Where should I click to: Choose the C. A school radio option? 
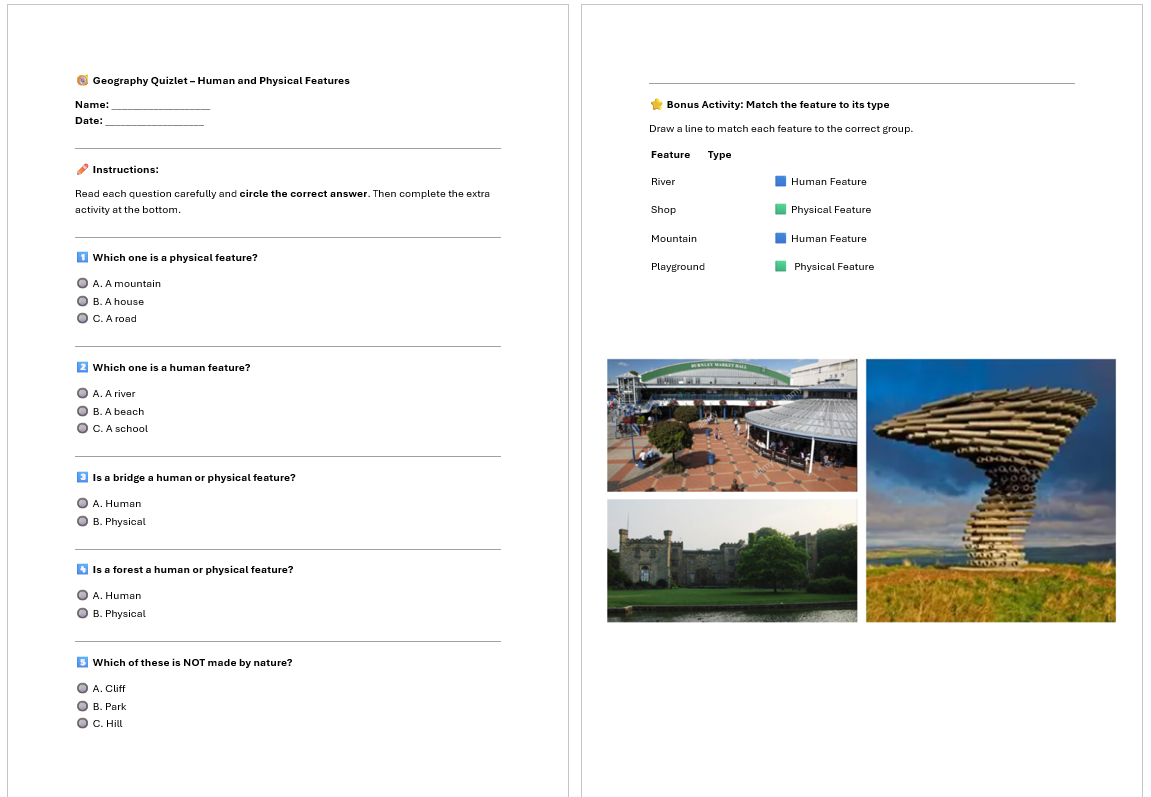pyautogui.click(x=82, y=428)
